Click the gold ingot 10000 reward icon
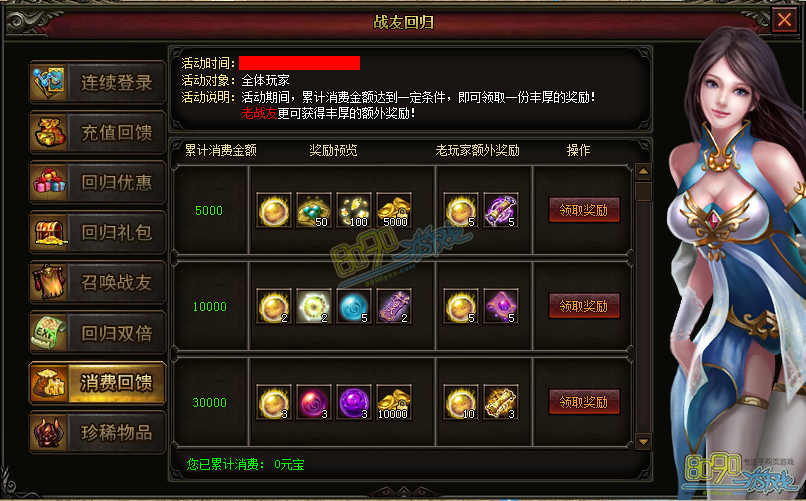Viewport: 806px width, 501px height. point(394,402)
